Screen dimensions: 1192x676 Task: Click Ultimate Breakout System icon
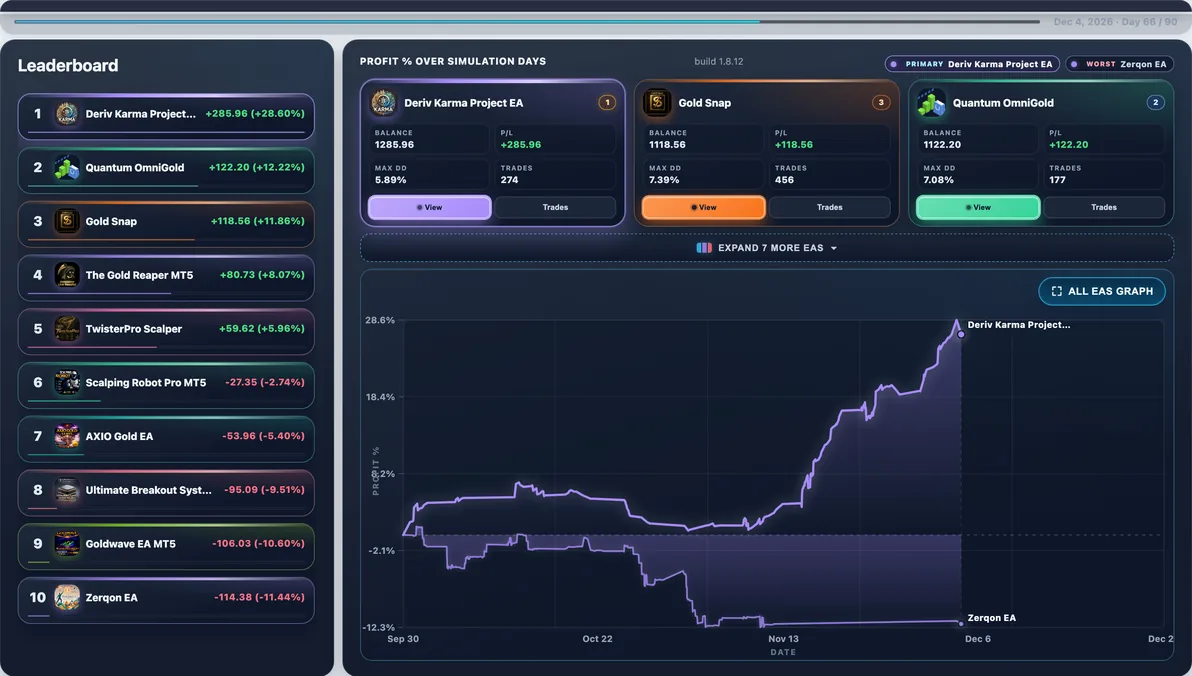point(67,490)
